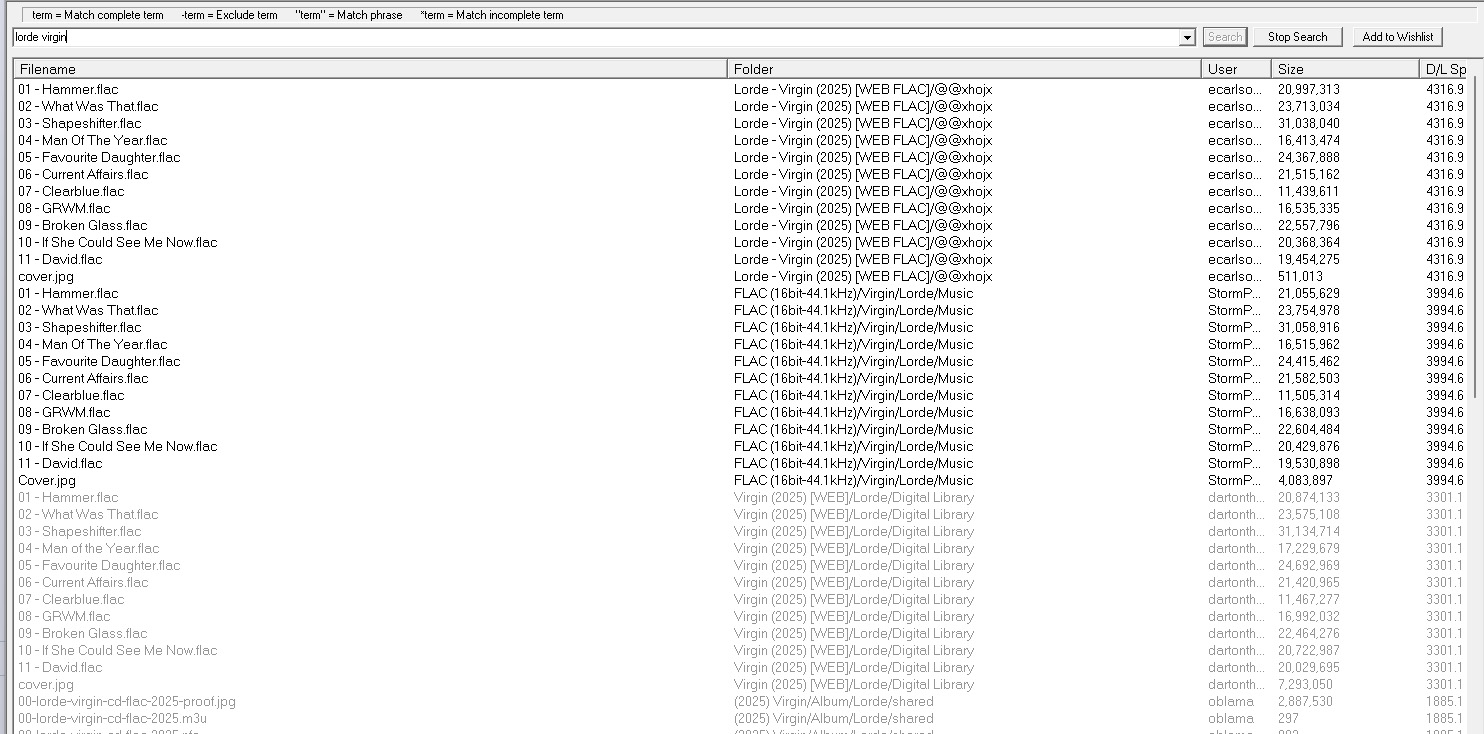
Task: Click the size value 24,692,969
Action: pyautogui.click(x=1309, y=565)
